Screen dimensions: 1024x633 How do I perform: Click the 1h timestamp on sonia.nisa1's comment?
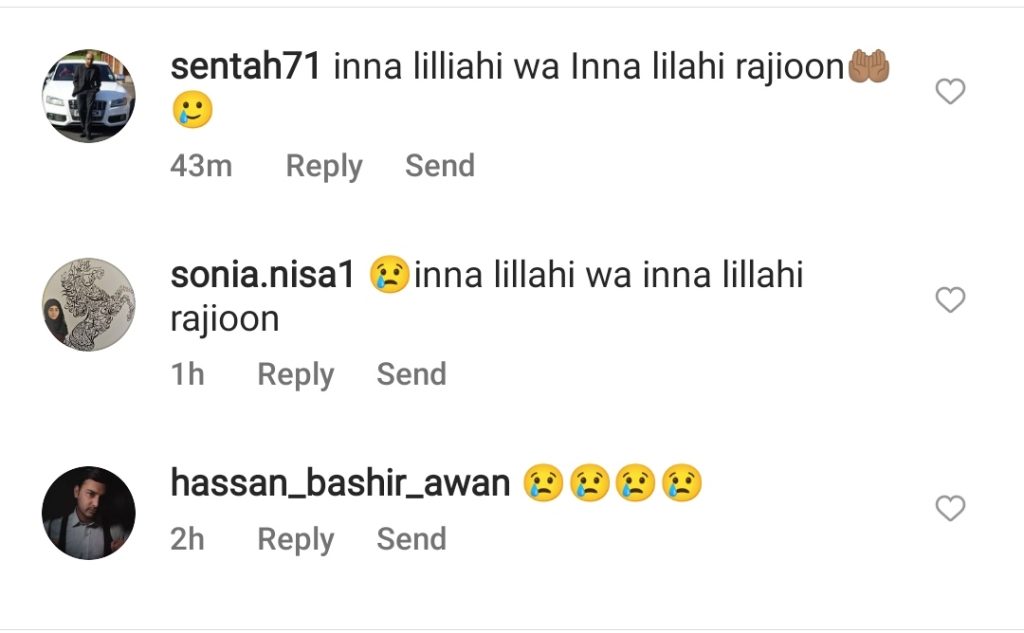point(187,374)
